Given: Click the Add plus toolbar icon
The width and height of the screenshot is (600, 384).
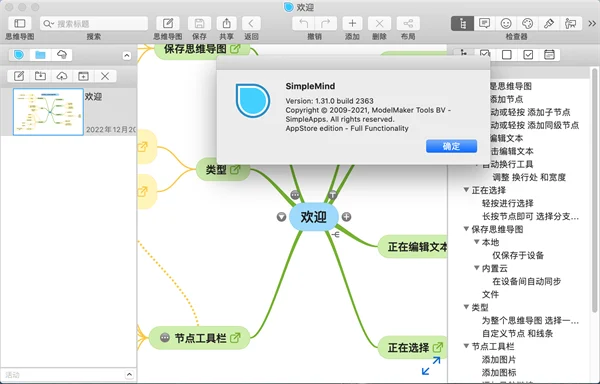Looking at the screenshot, I should (x=352, y=24).
